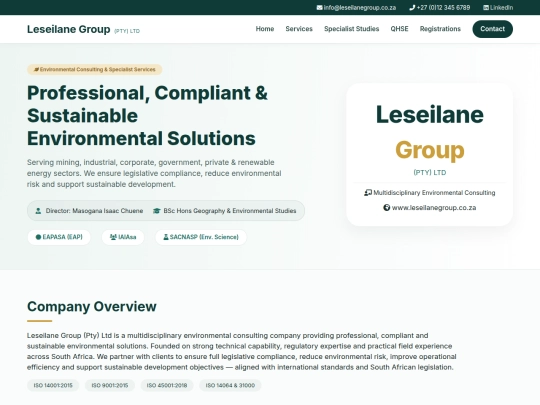The image size is (540, 405).
Task: Click the Company Overview heading
Action: [x=92, y=307]
